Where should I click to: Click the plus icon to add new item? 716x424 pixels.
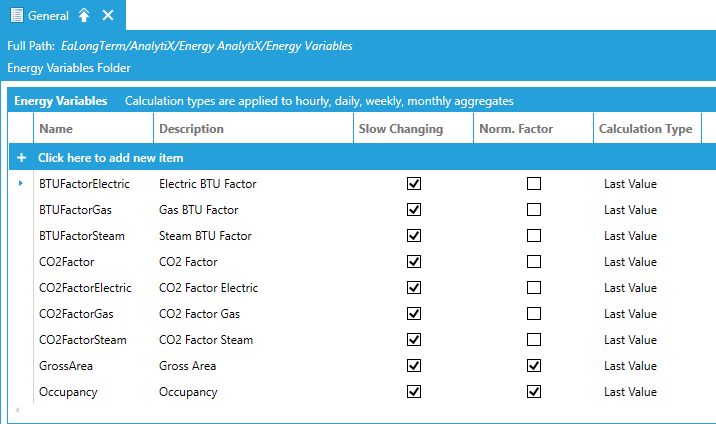21,158
